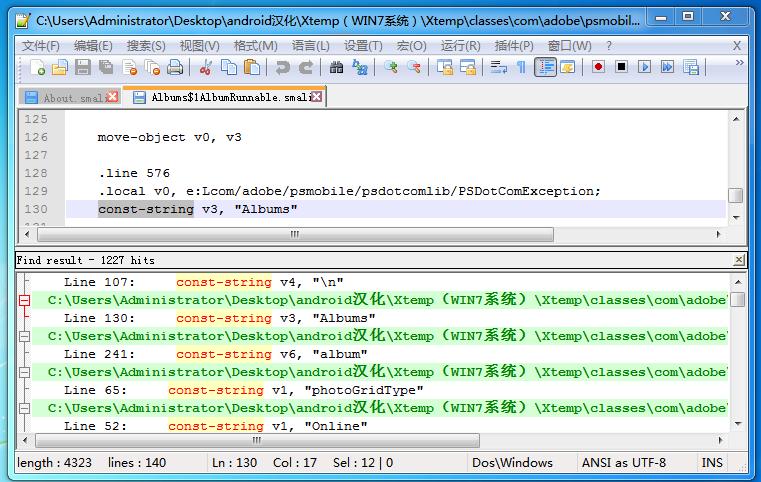The height and width of the screenshot is (482, 761).
Task: Start macro recording with the red dot
Action: 598,67
